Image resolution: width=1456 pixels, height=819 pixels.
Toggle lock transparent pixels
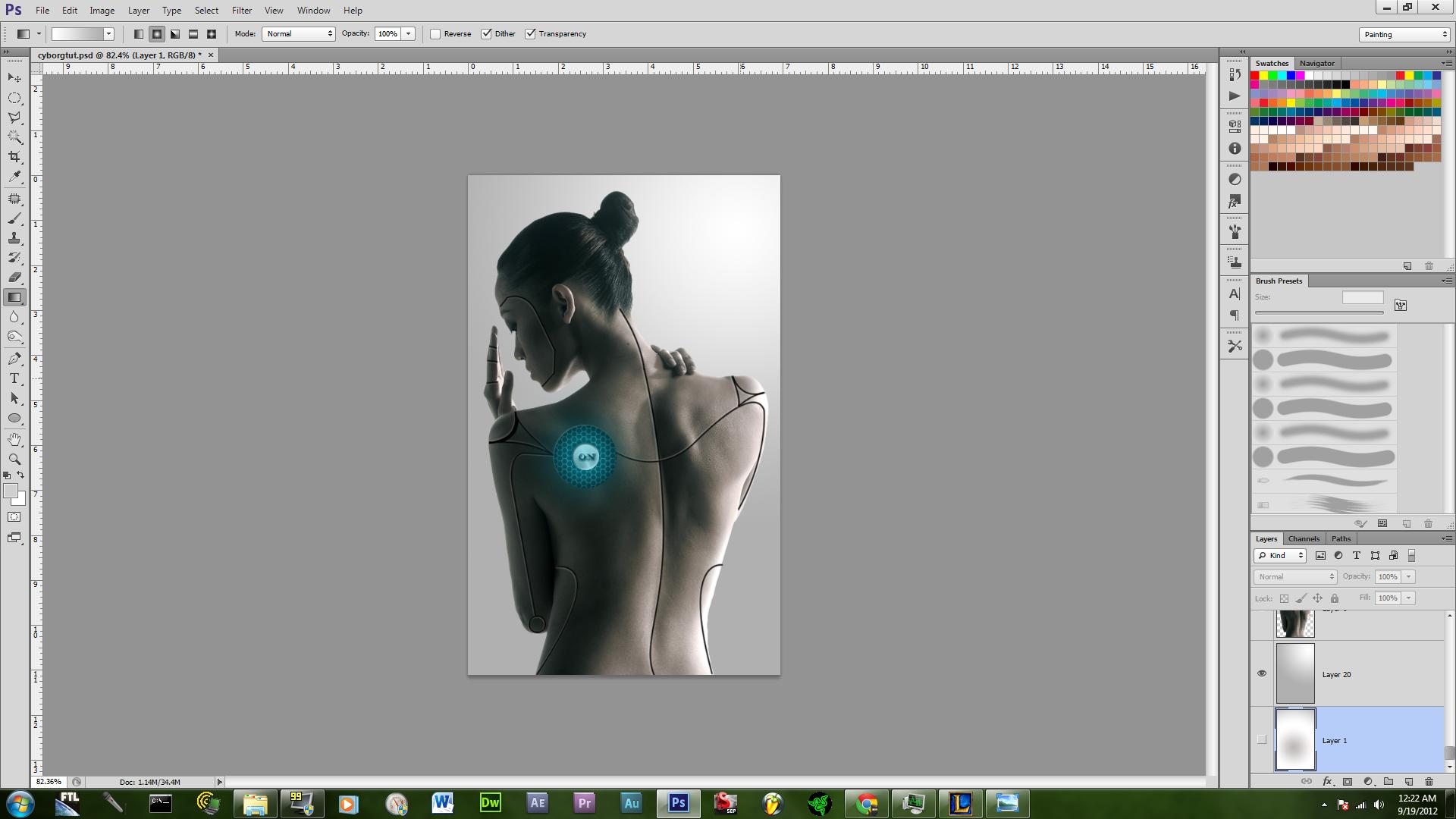[1284, 598]
